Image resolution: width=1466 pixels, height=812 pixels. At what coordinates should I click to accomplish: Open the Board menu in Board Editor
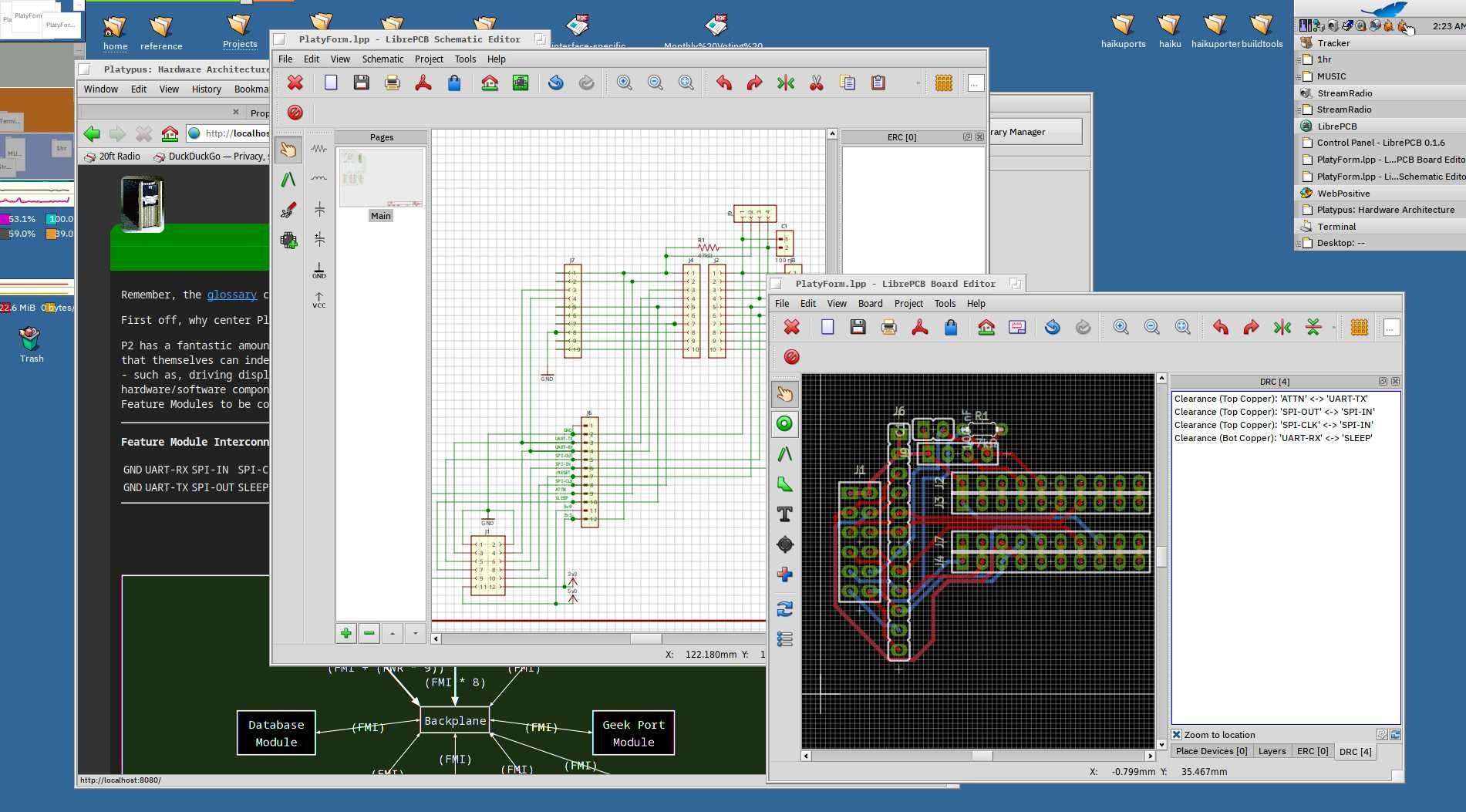pos(870,304)
